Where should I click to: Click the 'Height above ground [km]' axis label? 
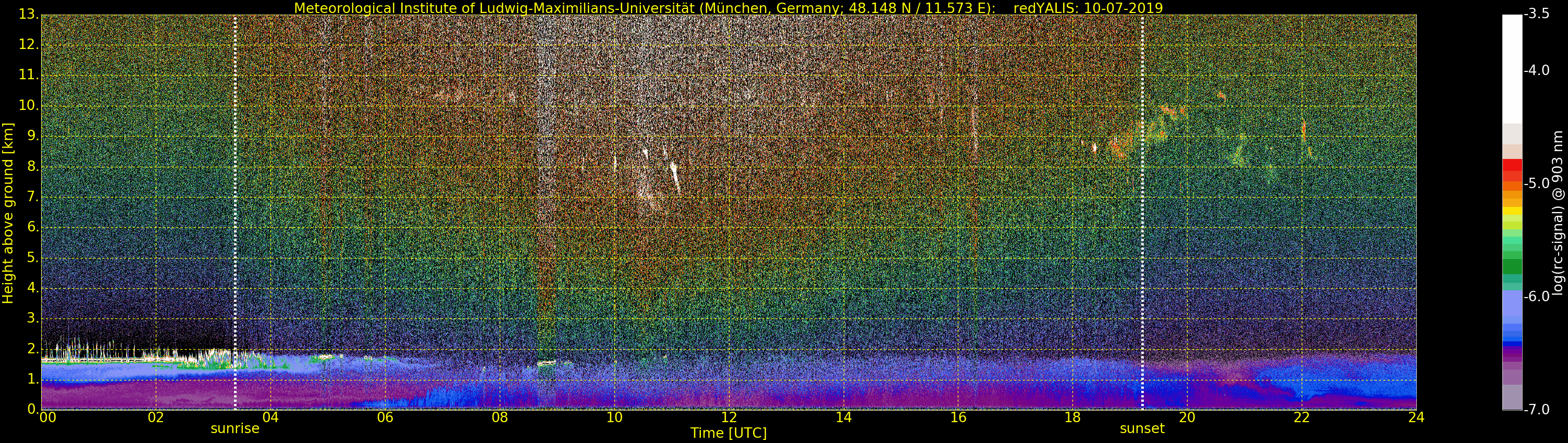(8, 213)
